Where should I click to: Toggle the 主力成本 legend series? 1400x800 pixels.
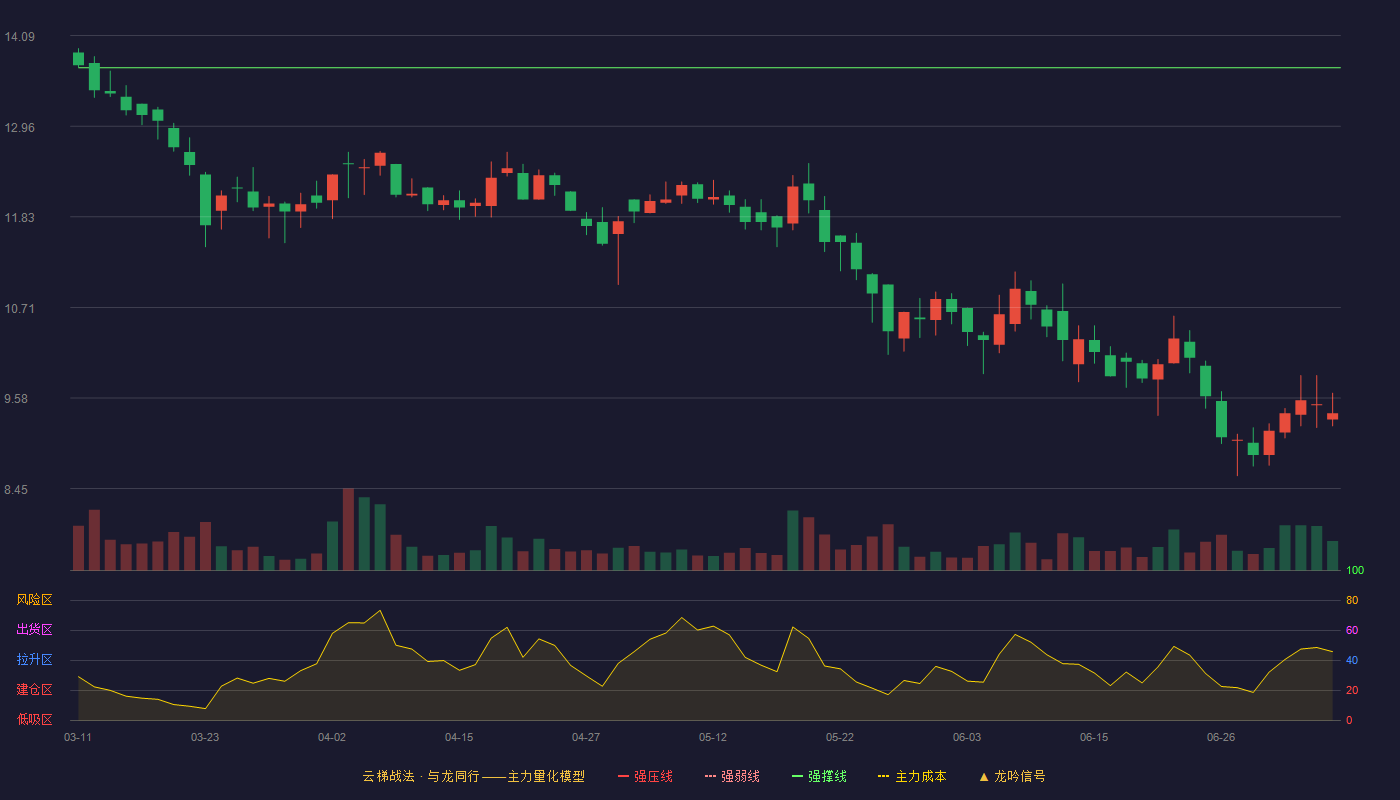point(912,776)
